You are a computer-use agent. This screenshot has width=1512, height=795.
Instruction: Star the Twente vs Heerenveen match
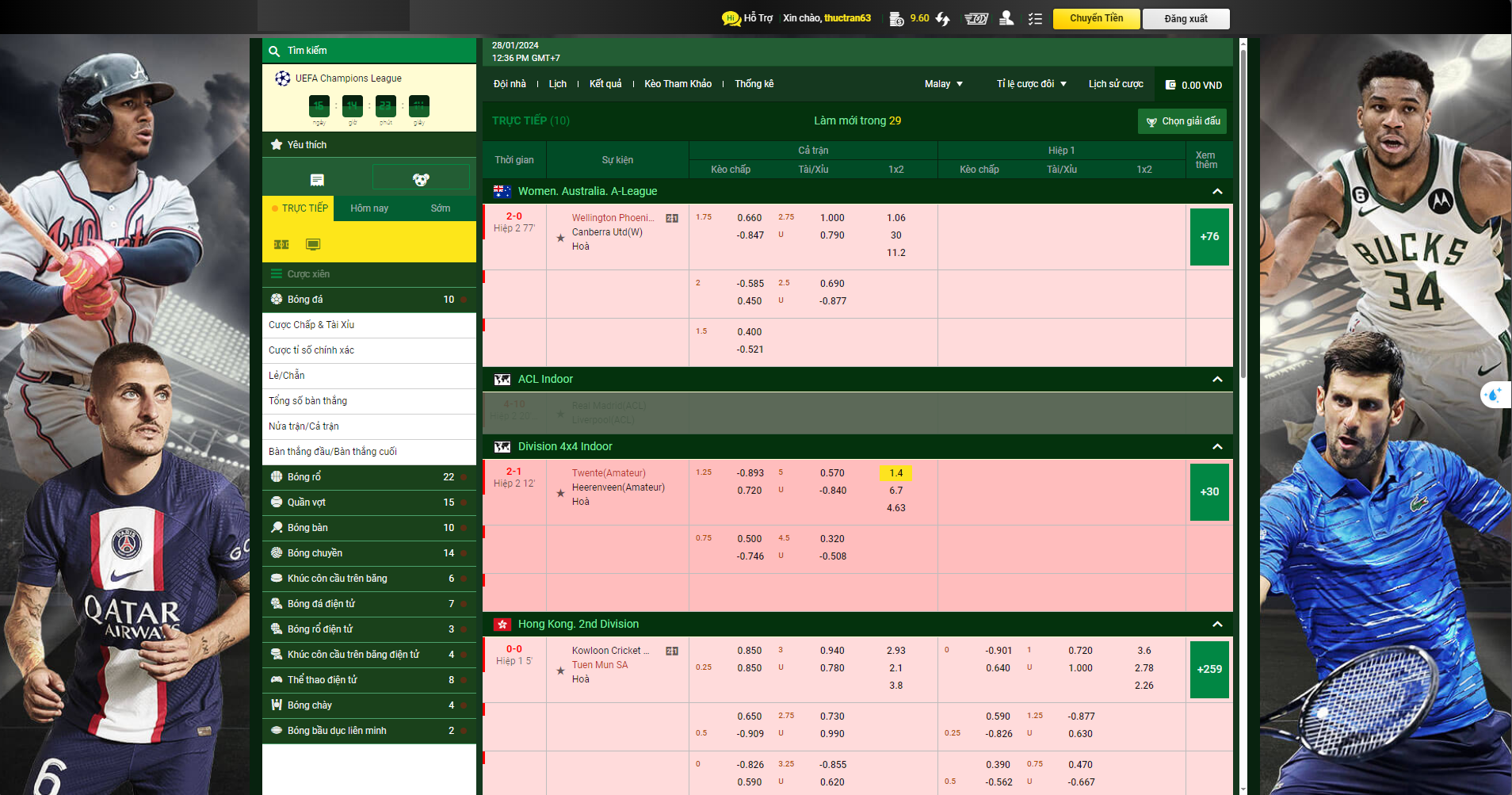[560, 493]
